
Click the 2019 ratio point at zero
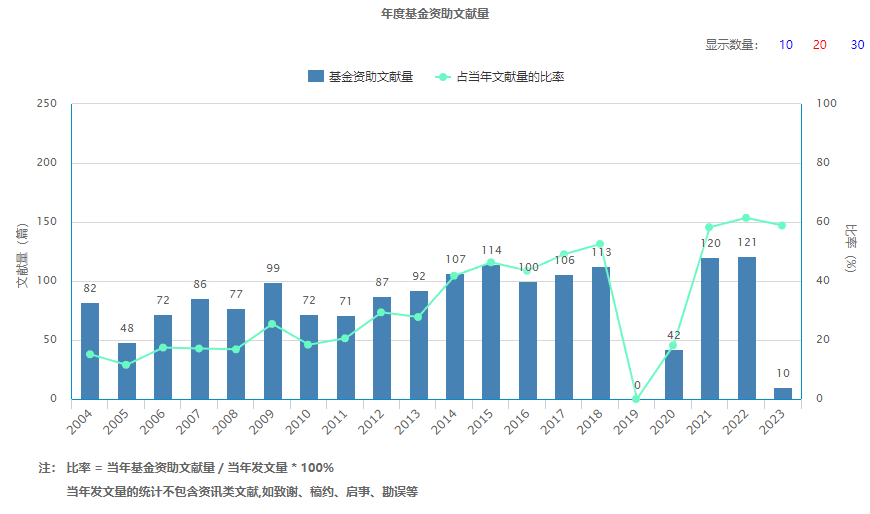(x=636, y=399)
